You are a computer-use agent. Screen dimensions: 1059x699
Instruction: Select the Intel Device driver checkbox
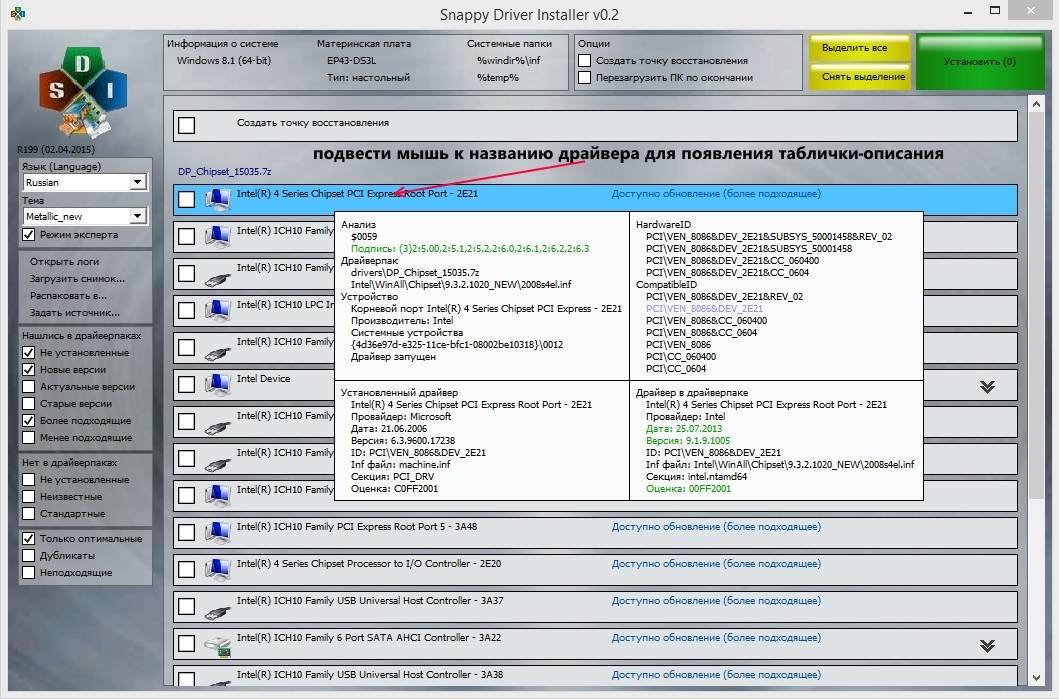point(186,384)
